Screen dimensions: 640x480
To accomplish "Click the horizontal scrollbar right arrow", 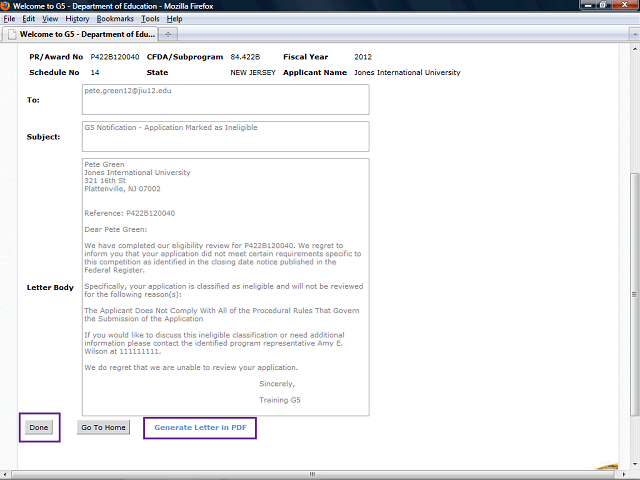I will click(x=624, y=474).
